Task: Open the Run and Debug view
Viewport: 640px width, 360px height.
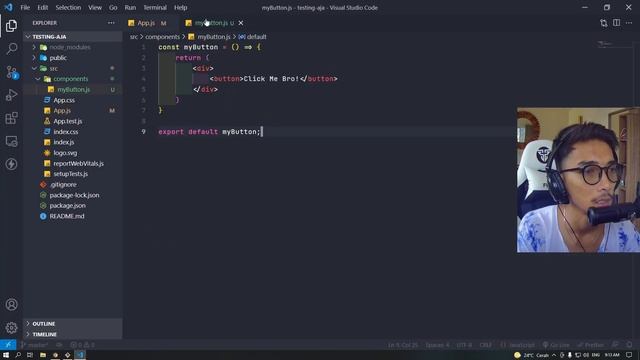Action: pyautogui.click(x=11, y=95)
